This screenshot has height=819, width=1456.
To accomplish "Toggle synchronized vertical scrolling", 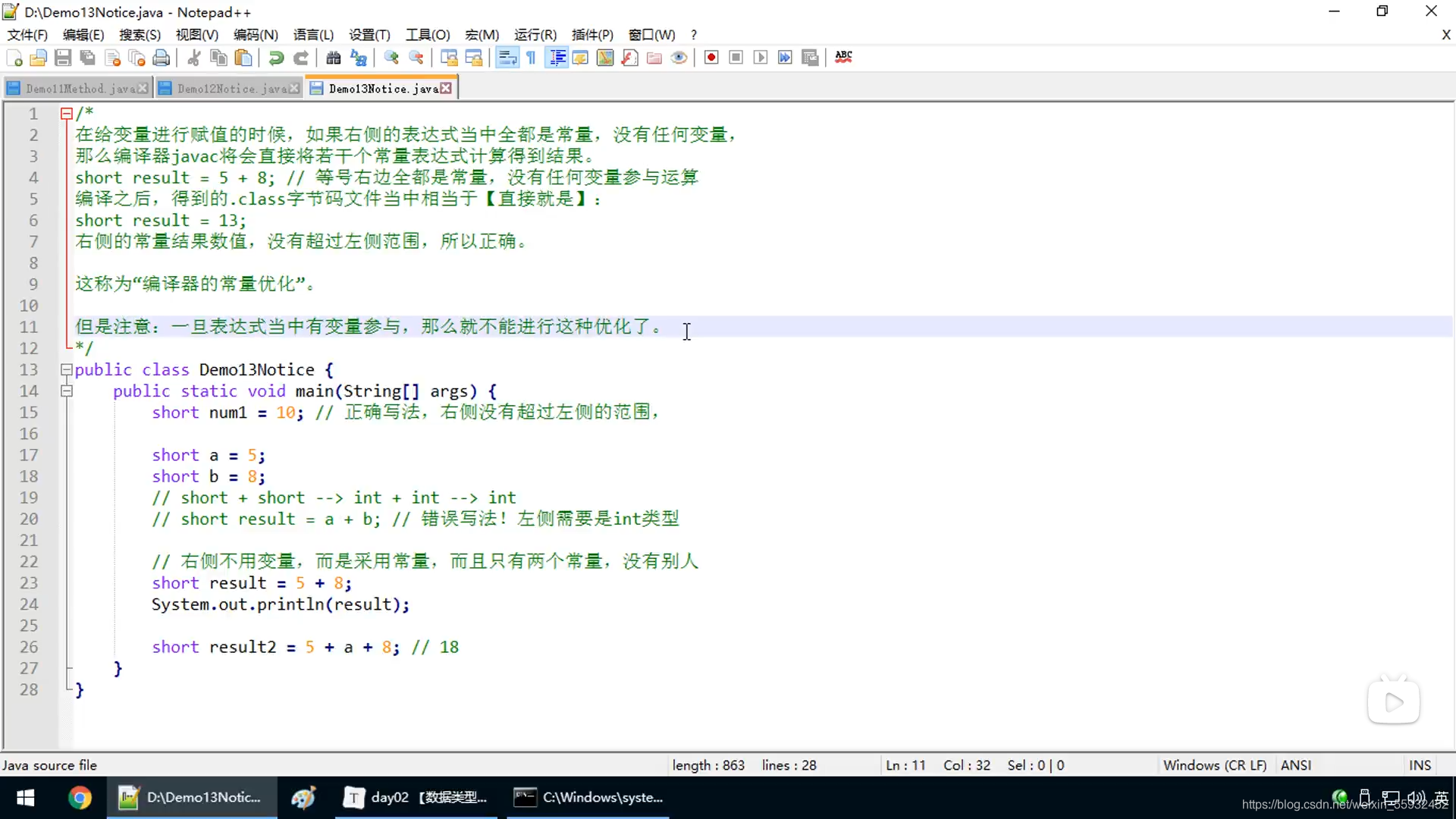I will click(449, 58).
